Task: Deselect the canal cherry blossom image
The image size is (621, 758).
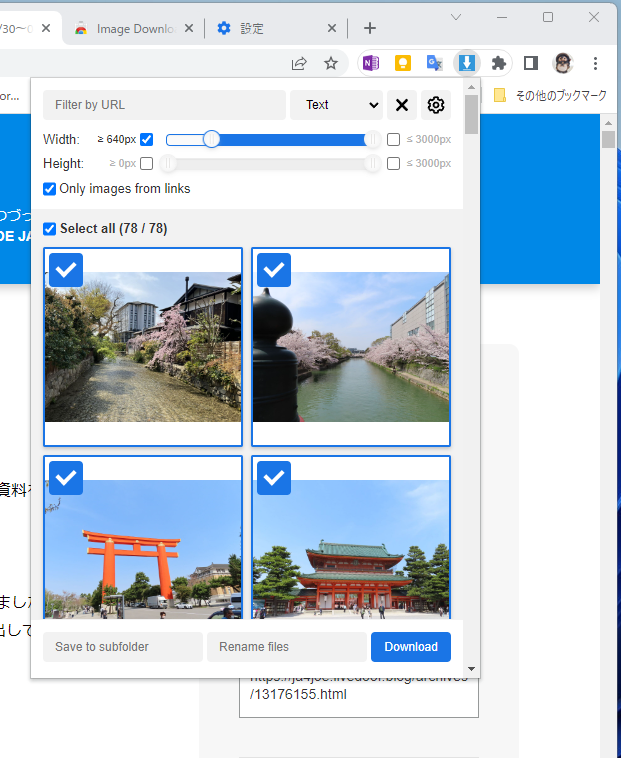Action: [274, 270]
